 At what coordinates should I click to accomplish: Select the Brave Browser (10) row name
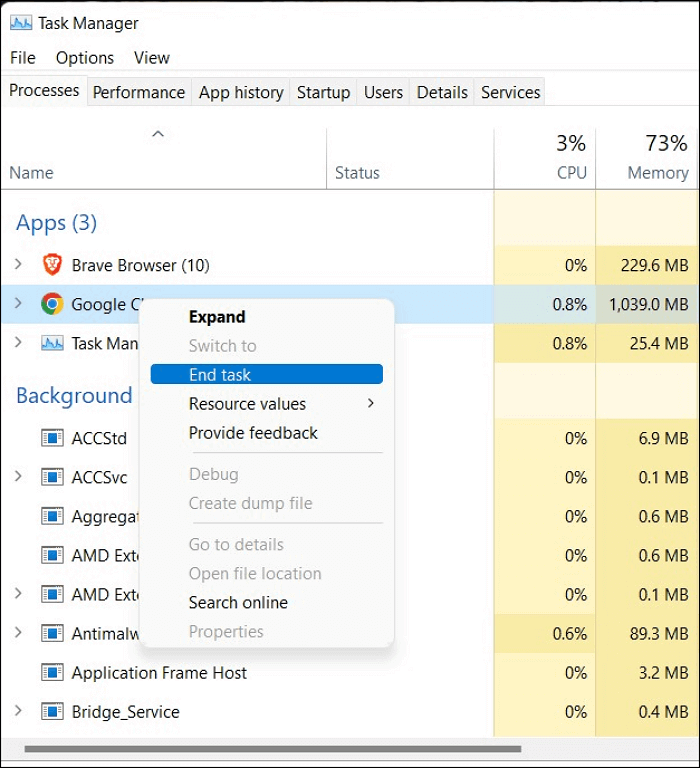click(141, 265)
